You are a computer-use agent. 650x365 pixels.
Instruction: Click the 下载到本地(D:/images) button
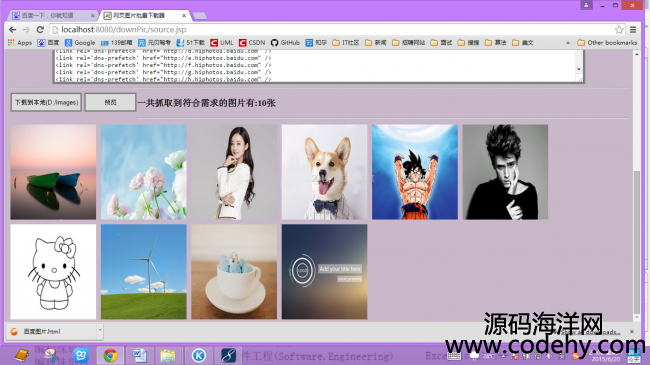pos(46,102)
